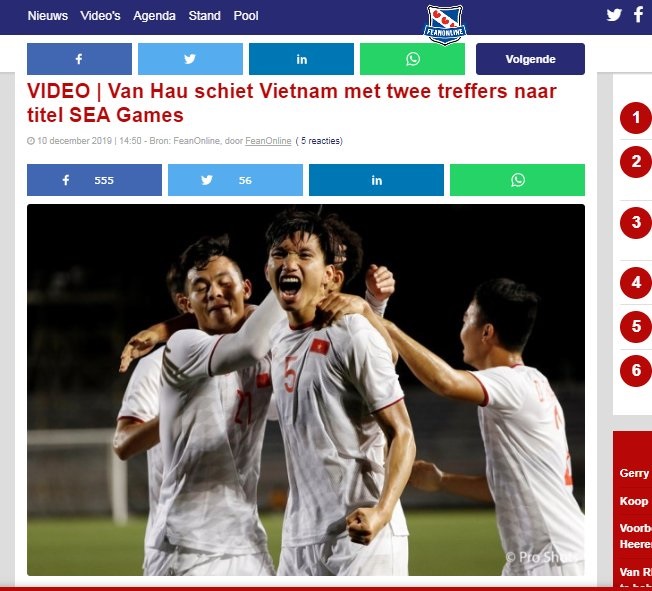Open the Pool menu item
This screenshot has height=591, width=652.
(x=246, y=16)
